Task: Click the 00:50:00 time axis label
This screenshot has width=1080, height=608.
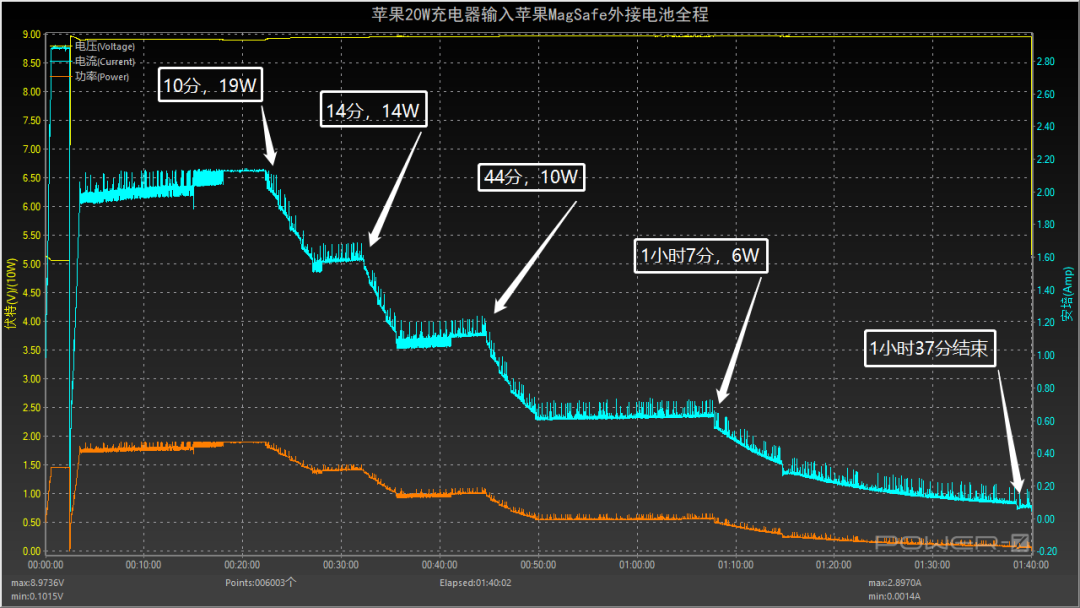Action: [x=538, y=565]
